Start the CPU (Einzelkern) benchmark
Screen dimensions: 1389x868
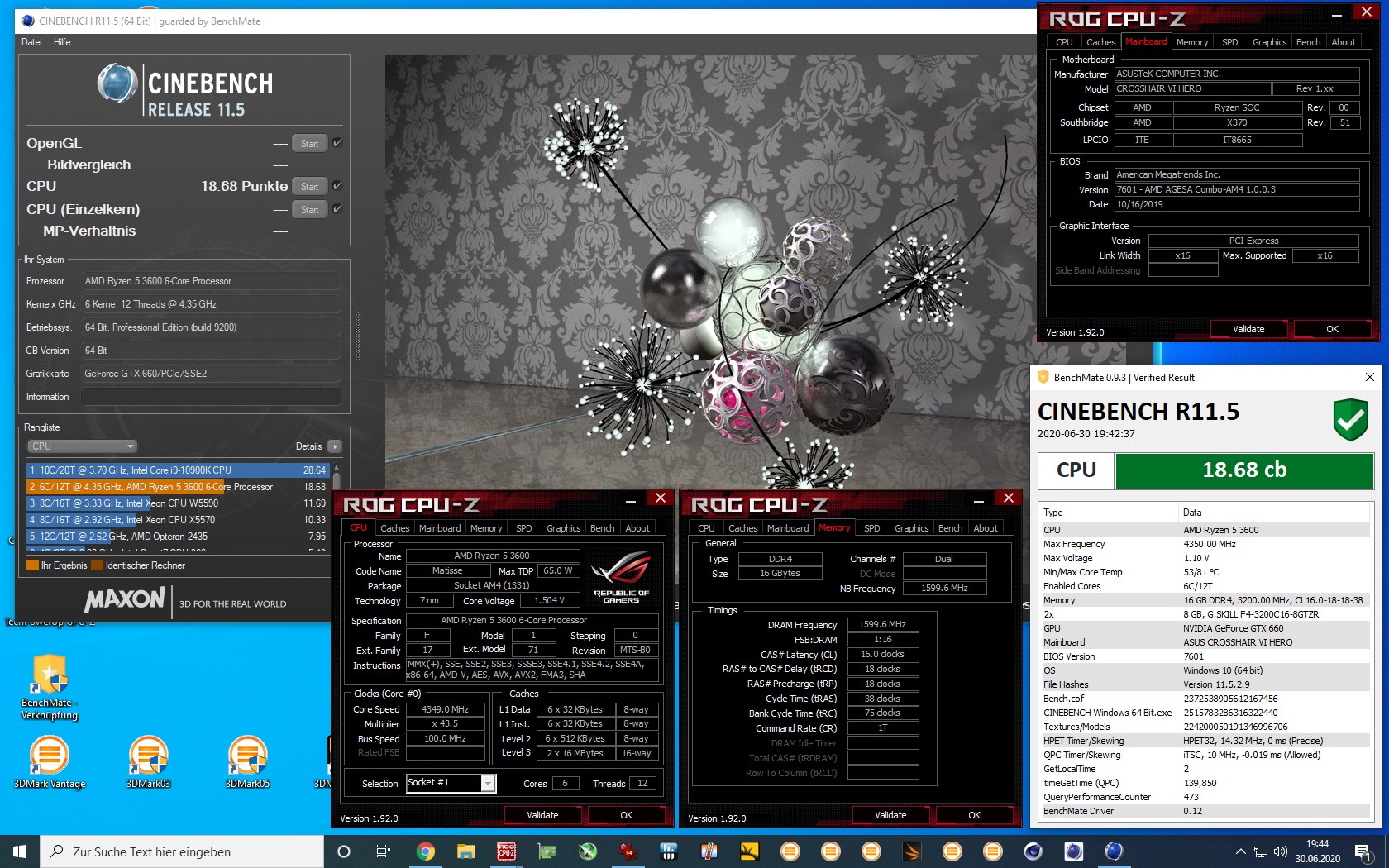[310, 209]
